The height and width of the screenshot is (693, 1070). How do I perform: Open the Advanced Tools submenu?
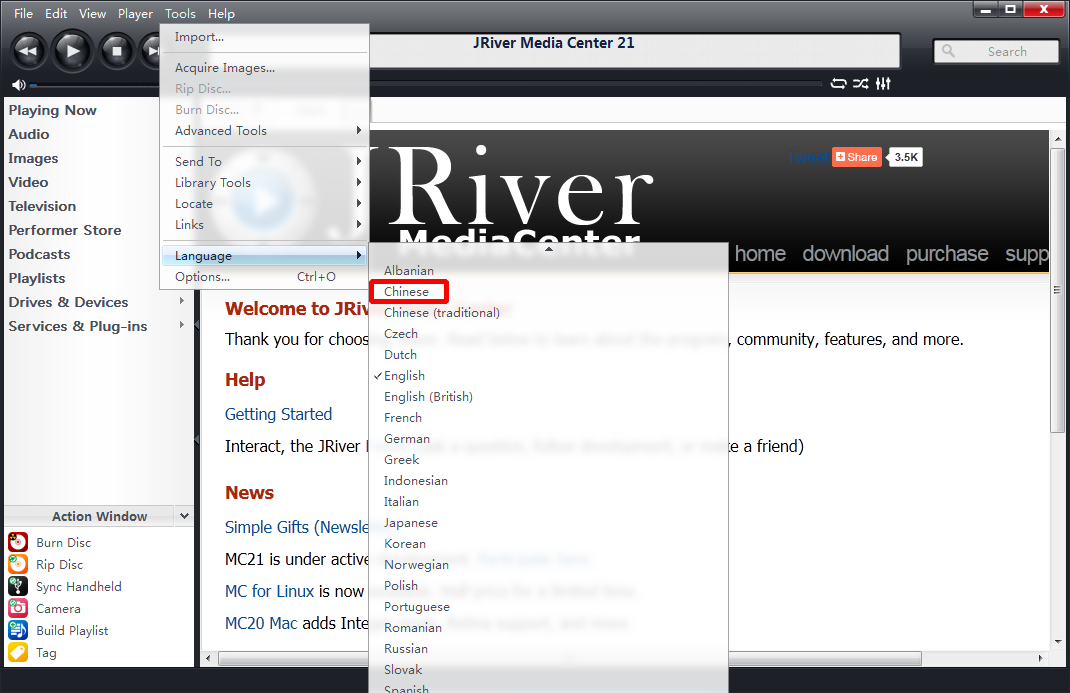pyautogui.click(x=264, y=130)
